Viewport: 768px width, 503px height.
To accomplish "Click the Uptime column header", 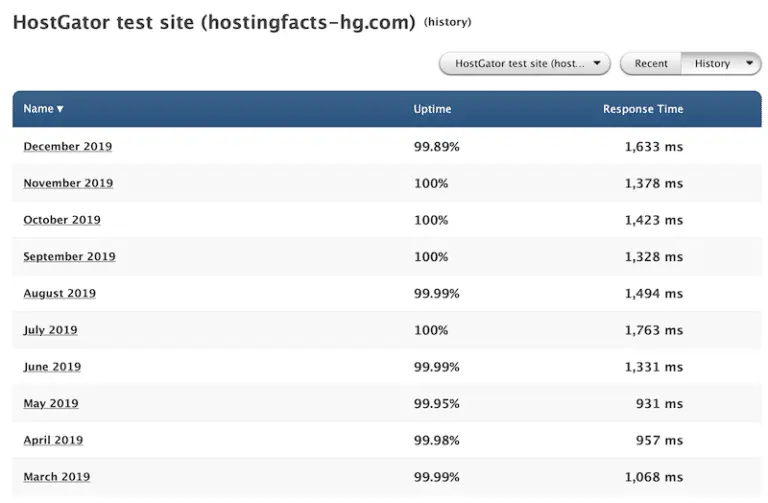I will 432,109.
